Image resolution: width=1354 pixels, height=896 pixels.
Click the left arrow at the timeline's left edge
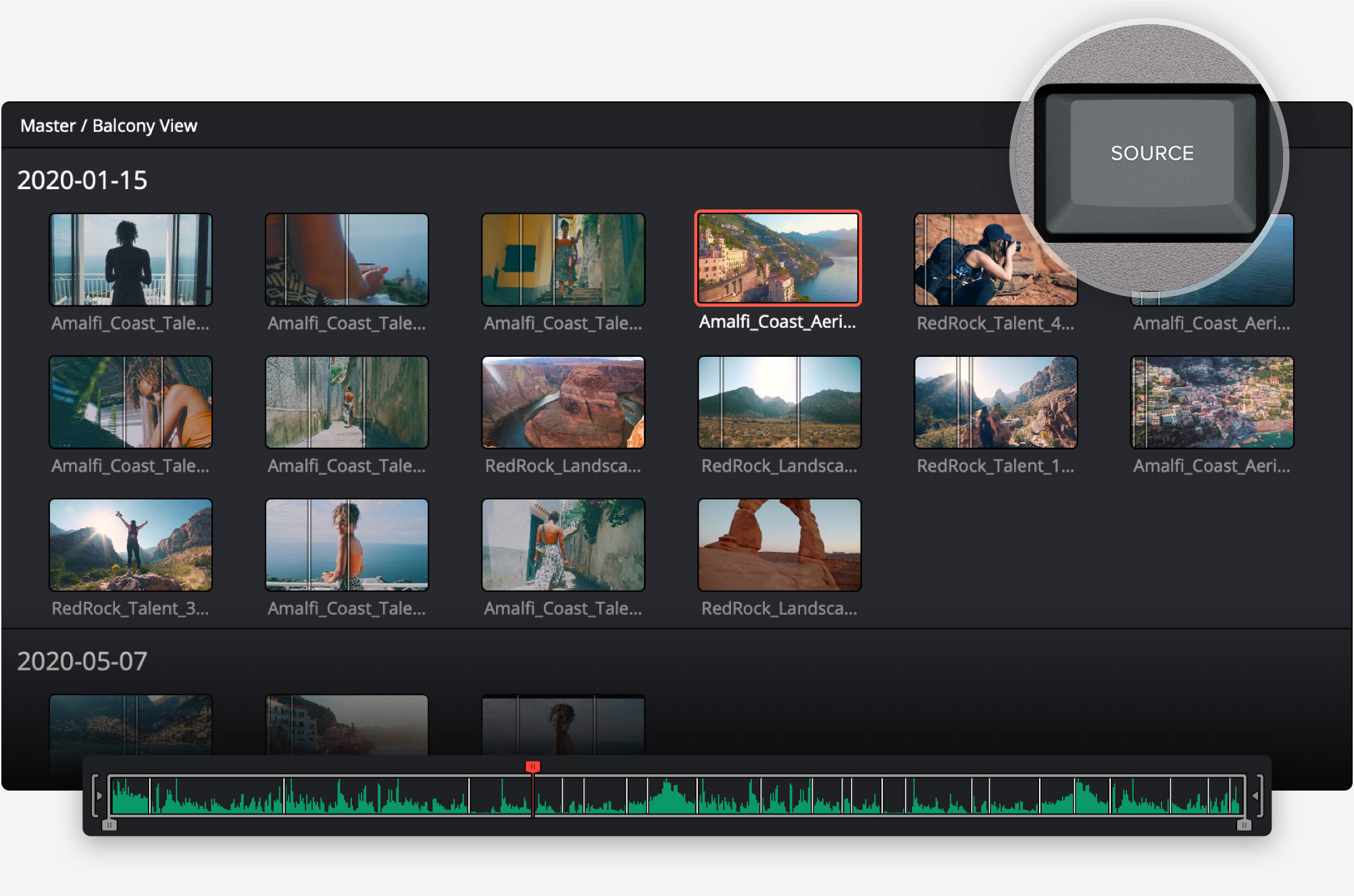(99, 795)
